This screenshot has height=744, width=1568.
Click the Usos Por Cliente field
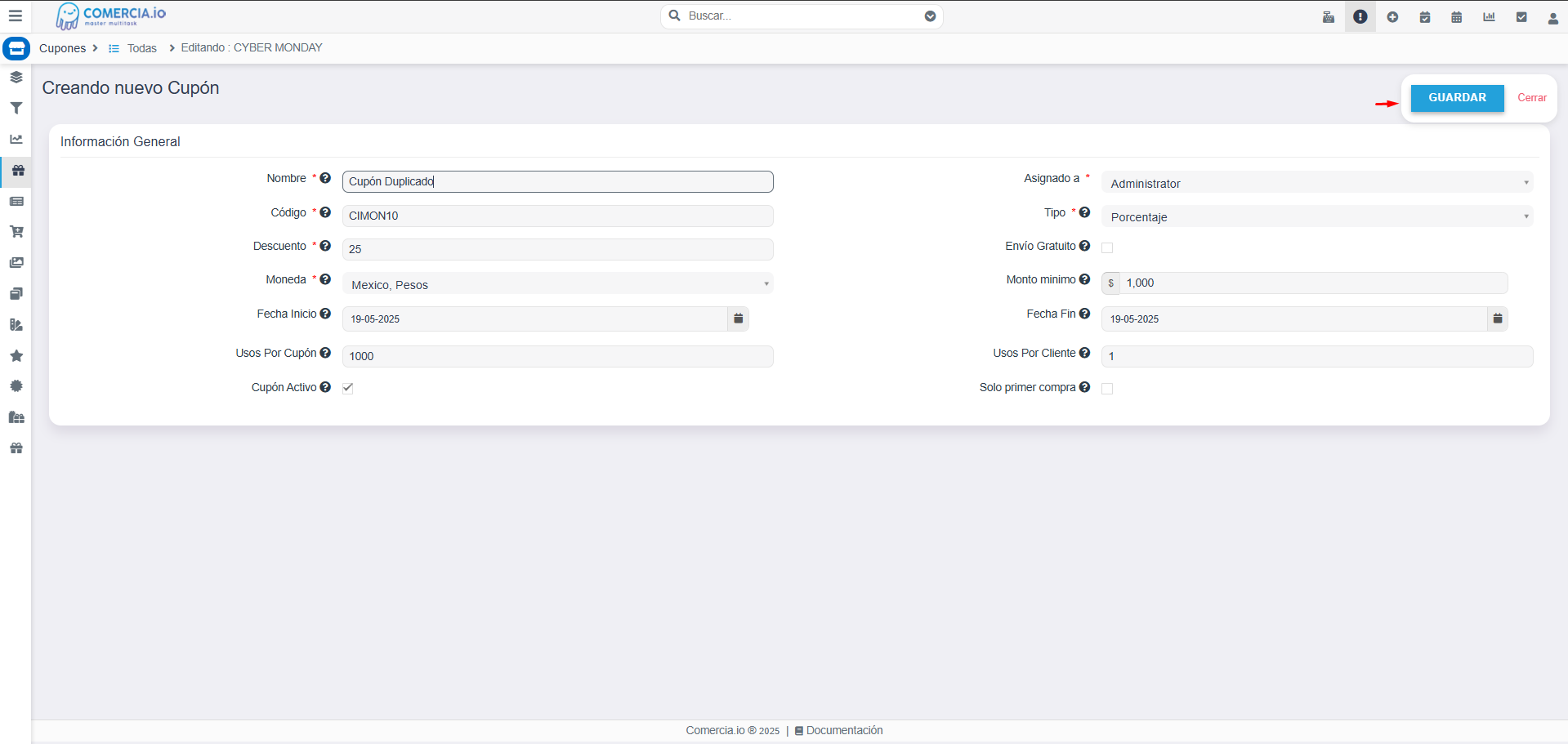[1317, 356]
